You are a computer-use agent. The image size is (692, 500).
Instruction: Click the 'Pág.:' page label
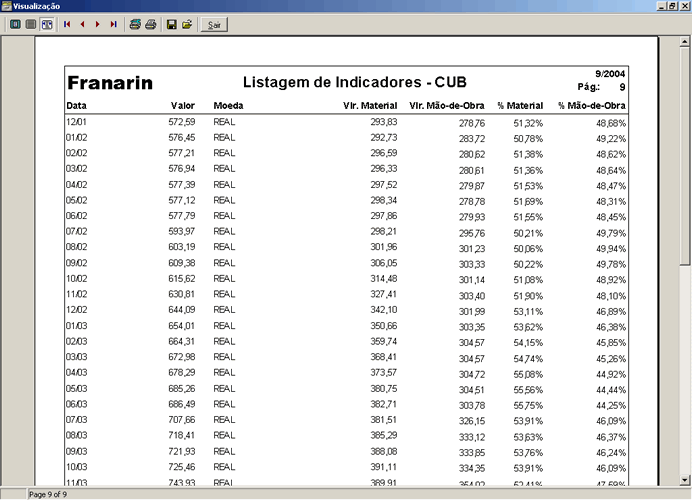(x=589, y=87)
